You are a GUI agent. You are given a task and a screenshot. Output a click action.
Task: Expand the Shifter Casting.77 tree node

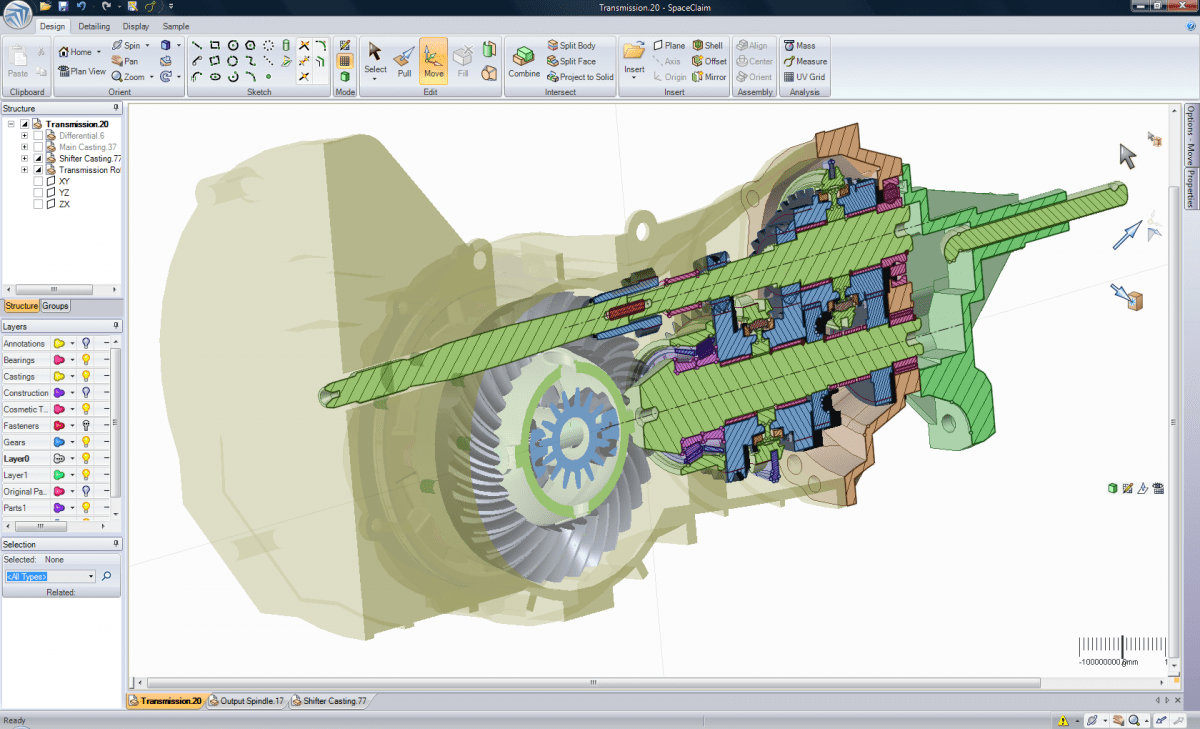tap(24, 159)
